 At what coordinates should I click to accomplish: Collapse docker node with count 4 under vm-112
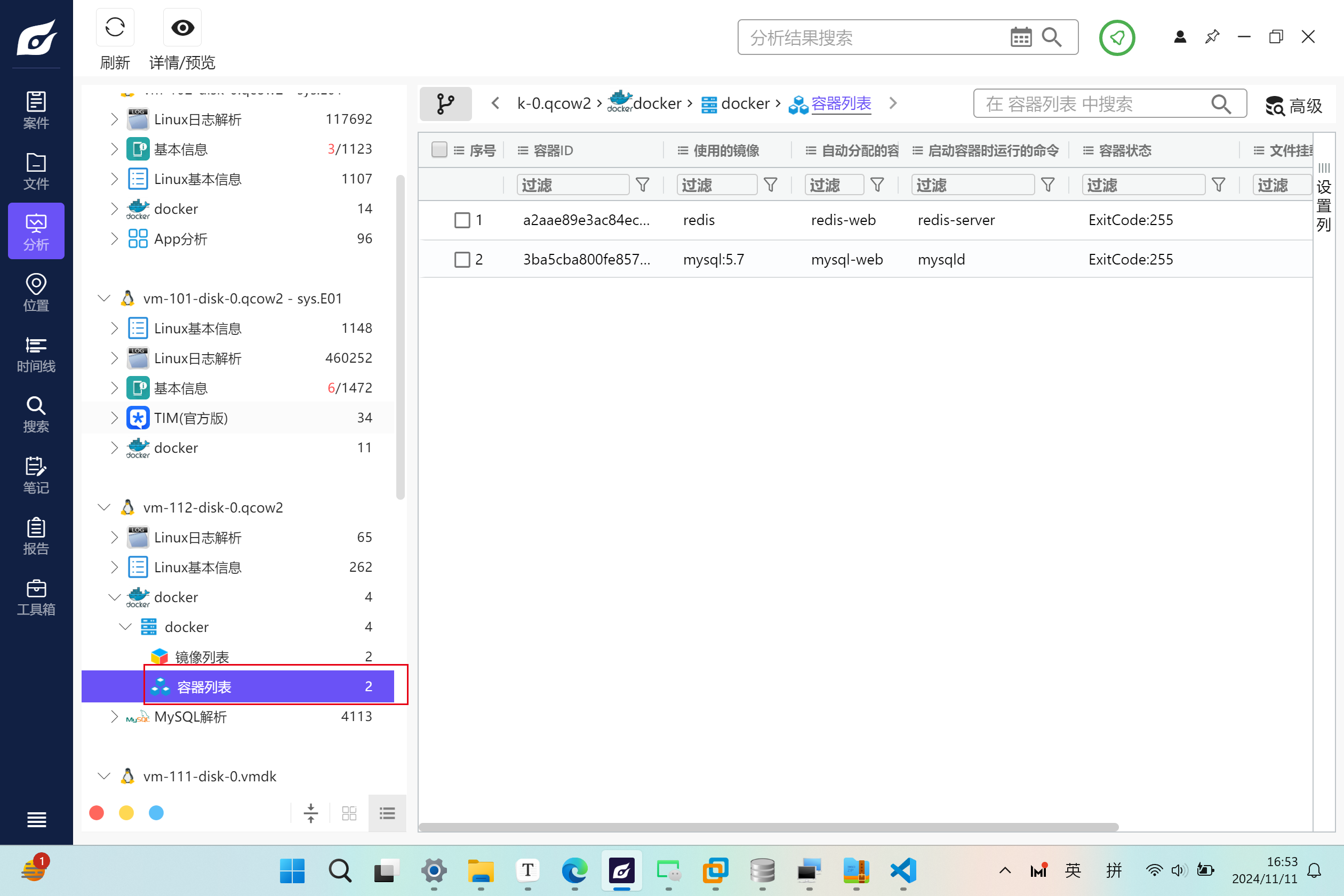point(114,597)
